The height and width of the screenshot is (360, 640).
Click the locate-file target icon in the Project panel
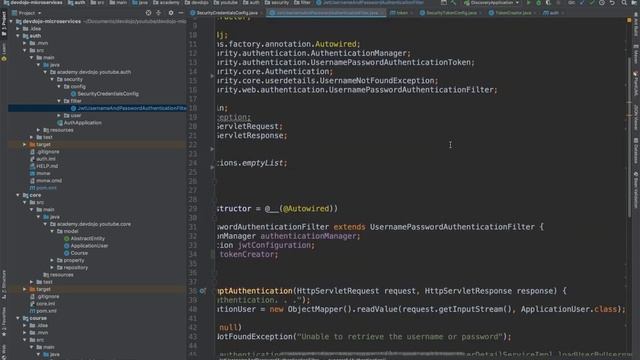pos(148,13)
